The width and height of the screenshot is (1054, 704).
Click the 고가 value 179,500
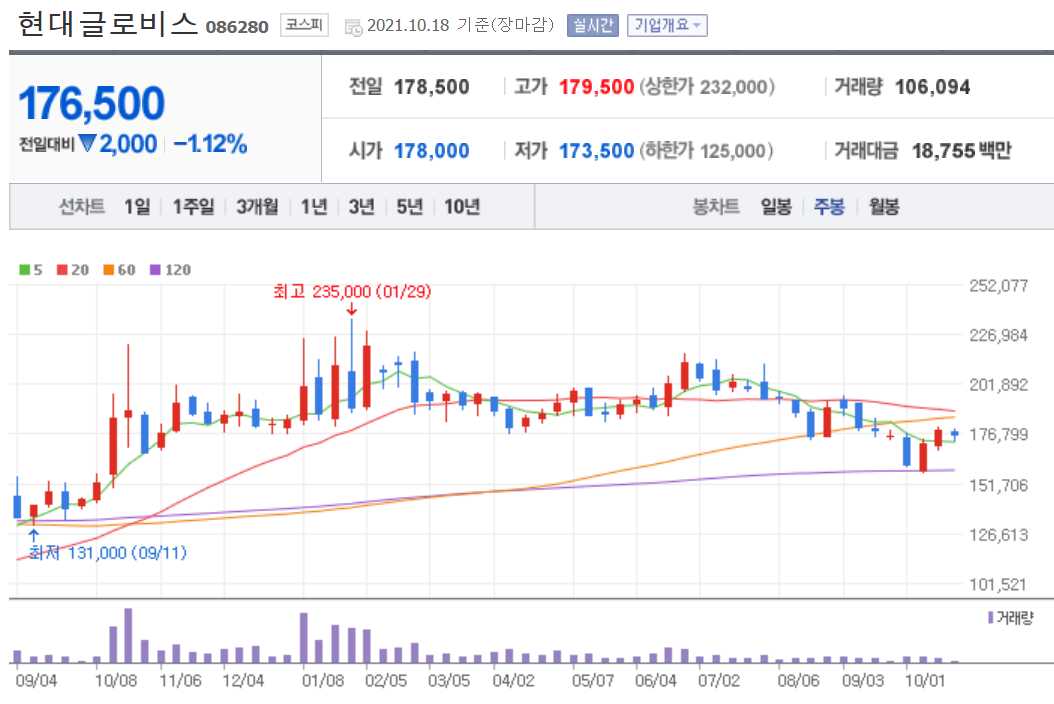tap(597, 87)
